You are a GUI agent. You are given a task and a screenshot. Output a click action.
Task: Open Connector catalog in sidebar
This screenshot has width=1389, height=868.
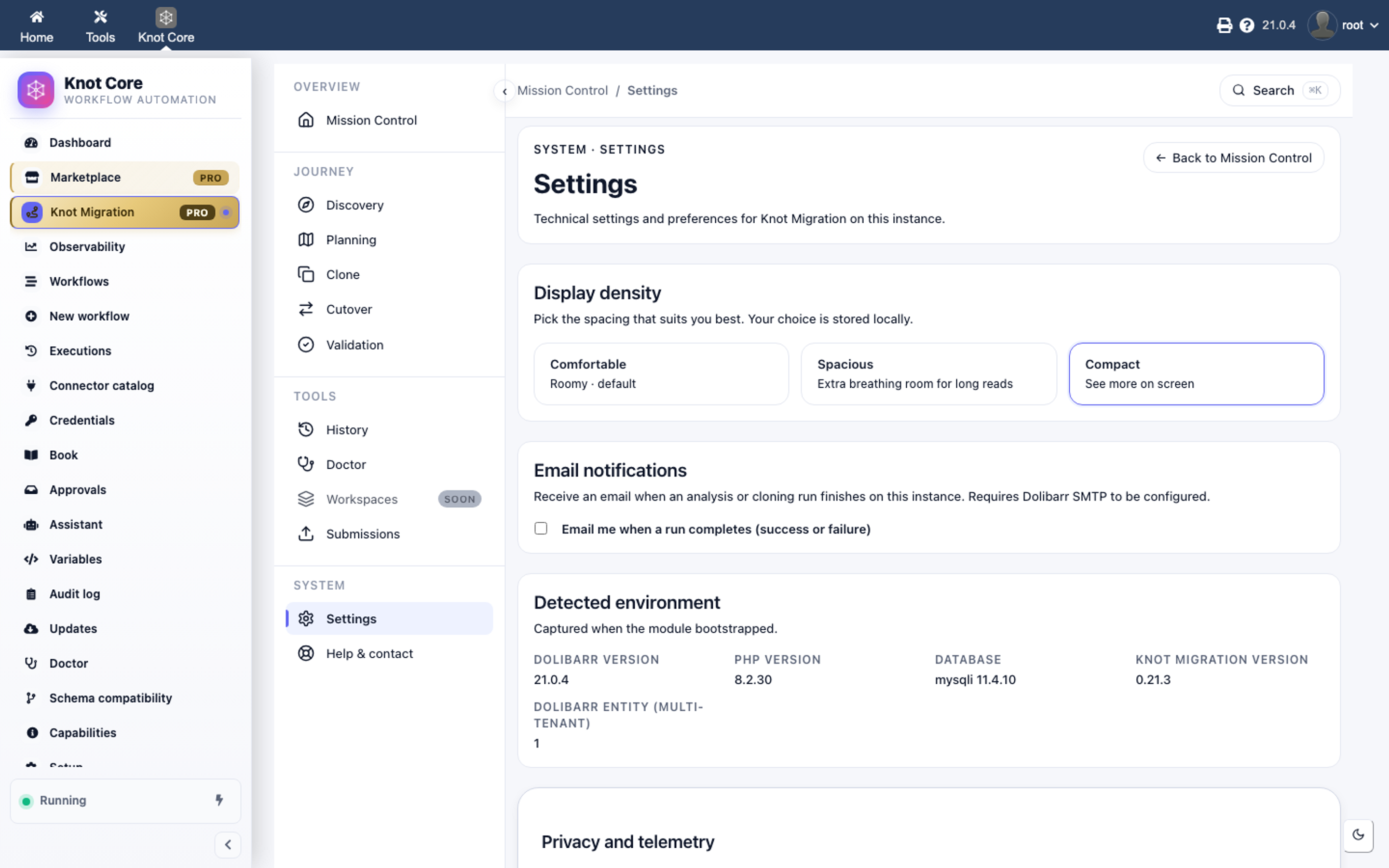124,385
